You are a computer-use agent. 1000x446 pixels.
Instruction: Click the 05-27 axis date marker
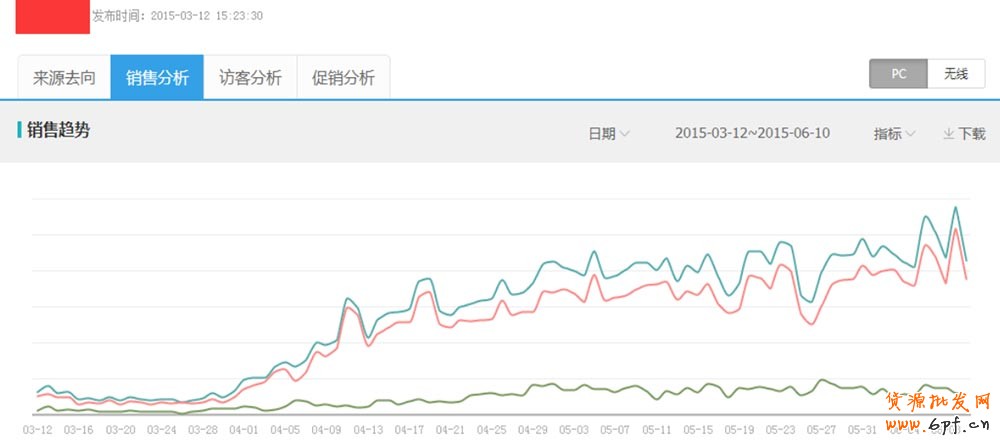(821, 429)
